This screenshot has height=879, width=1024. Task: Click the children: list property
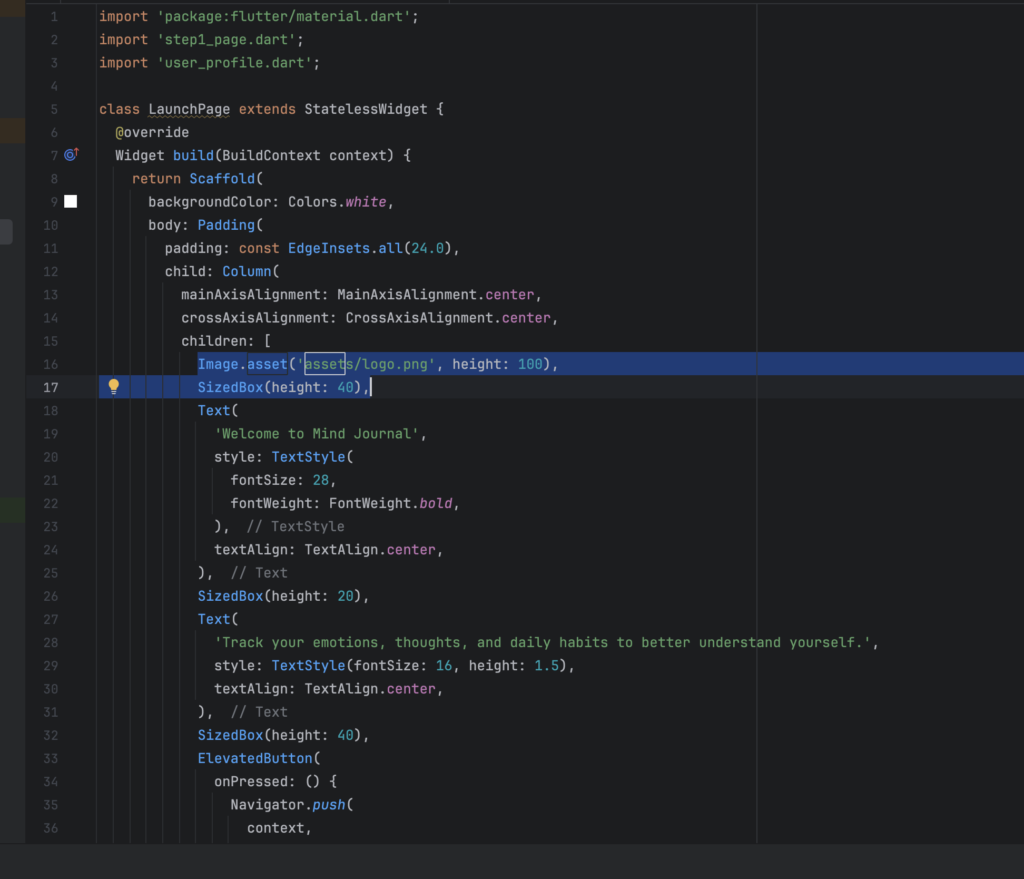click(x=218, y=341)
